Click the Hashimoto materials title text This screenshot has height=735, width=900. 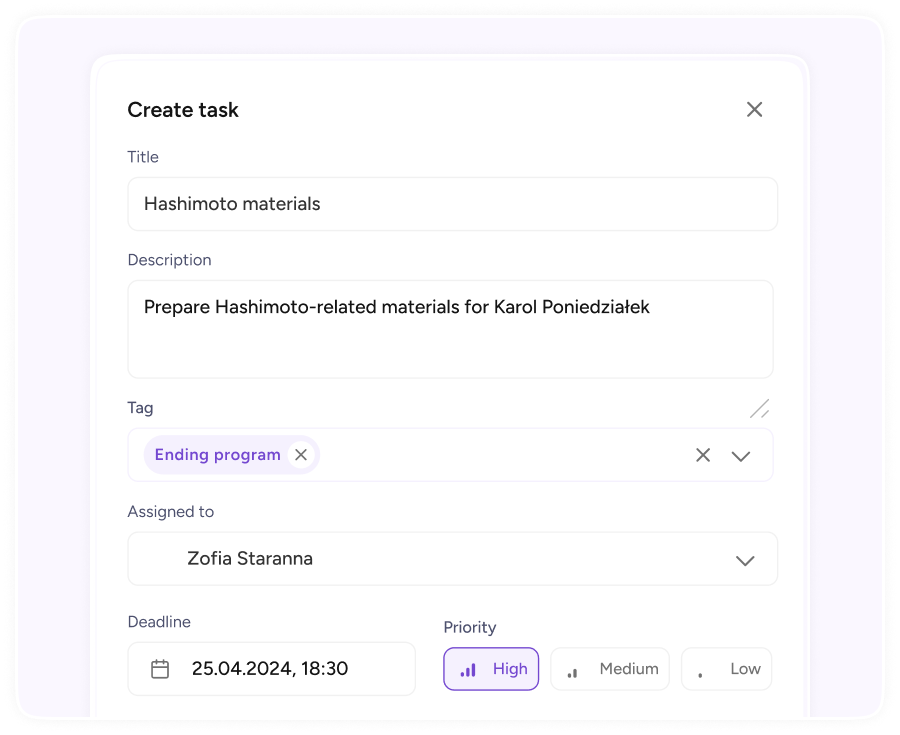pyautogui.click(x=232, y=204)
